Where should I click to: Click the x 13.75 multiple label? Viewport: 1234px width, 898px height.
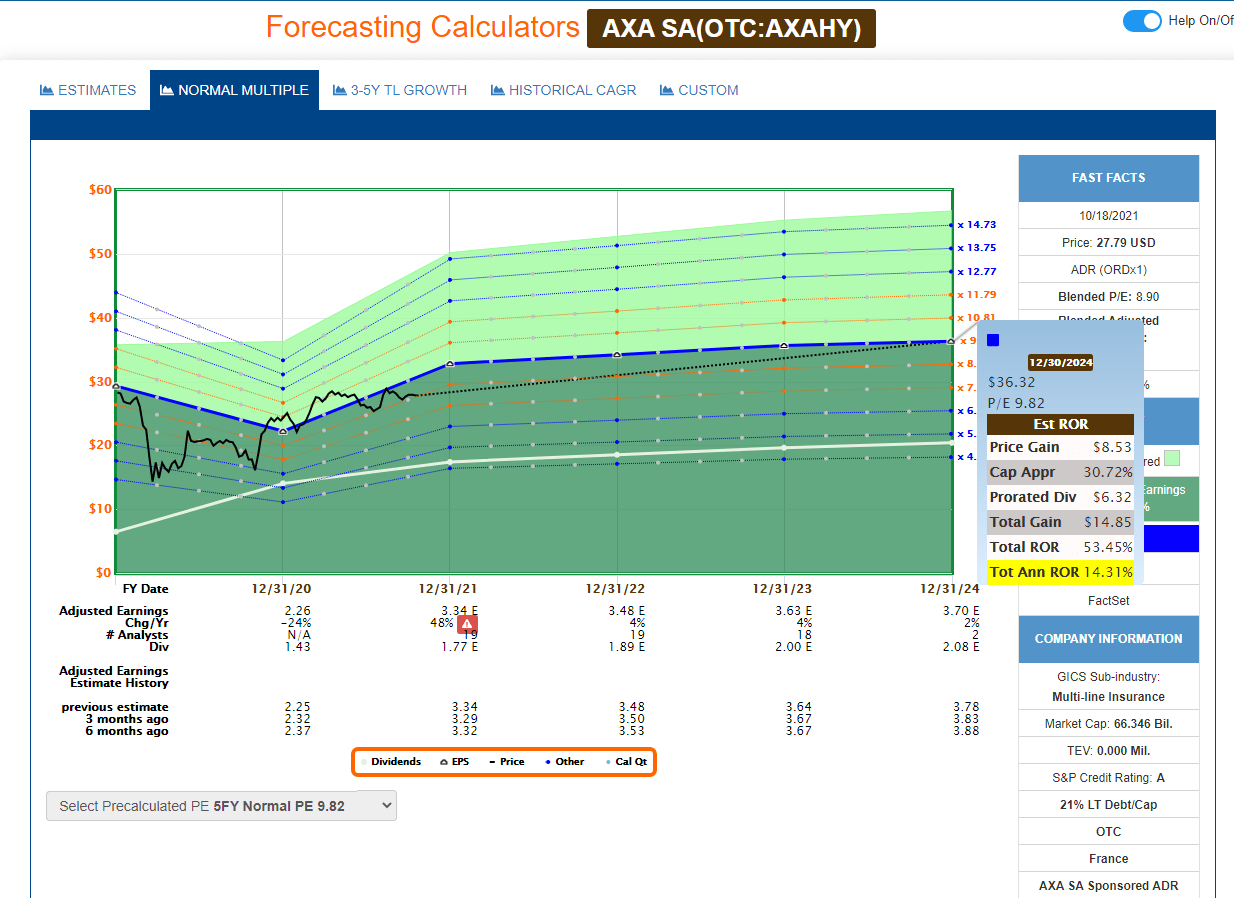tap(976, 248)
